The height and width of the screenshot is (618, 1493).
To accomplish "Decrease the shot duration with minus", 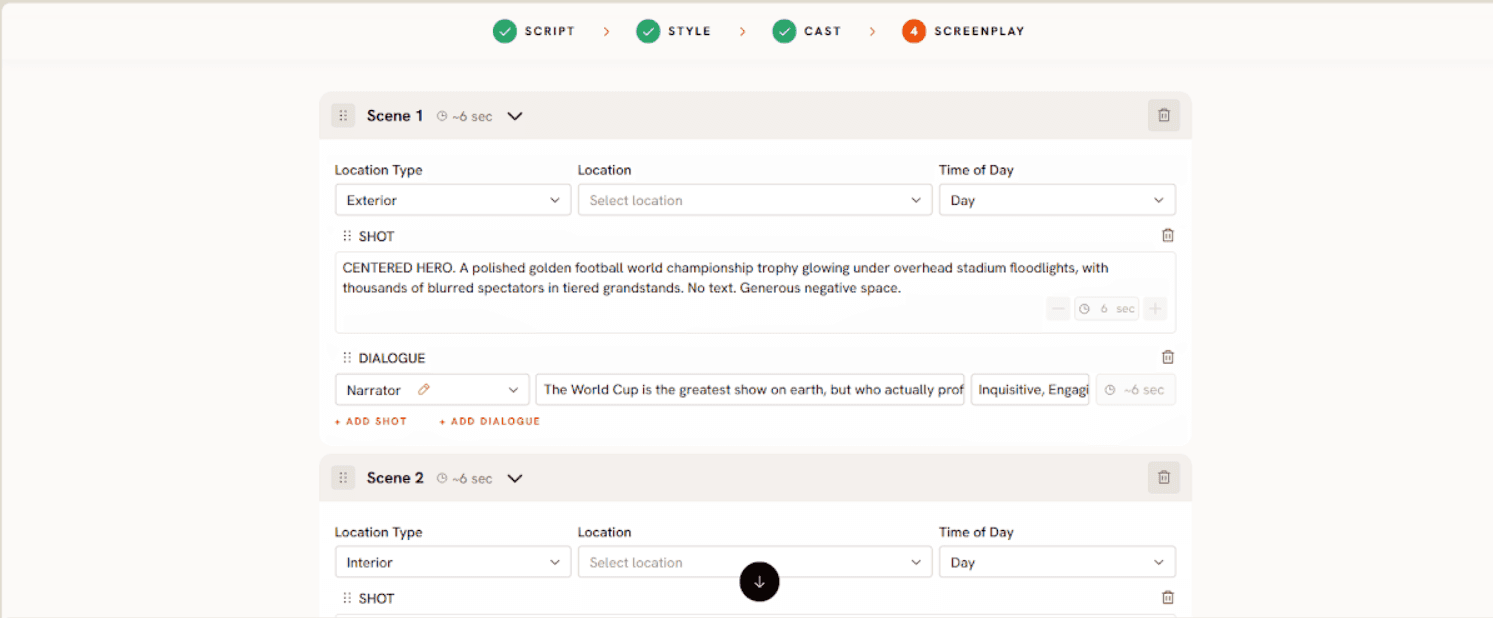I will [x=1059, y=309].
